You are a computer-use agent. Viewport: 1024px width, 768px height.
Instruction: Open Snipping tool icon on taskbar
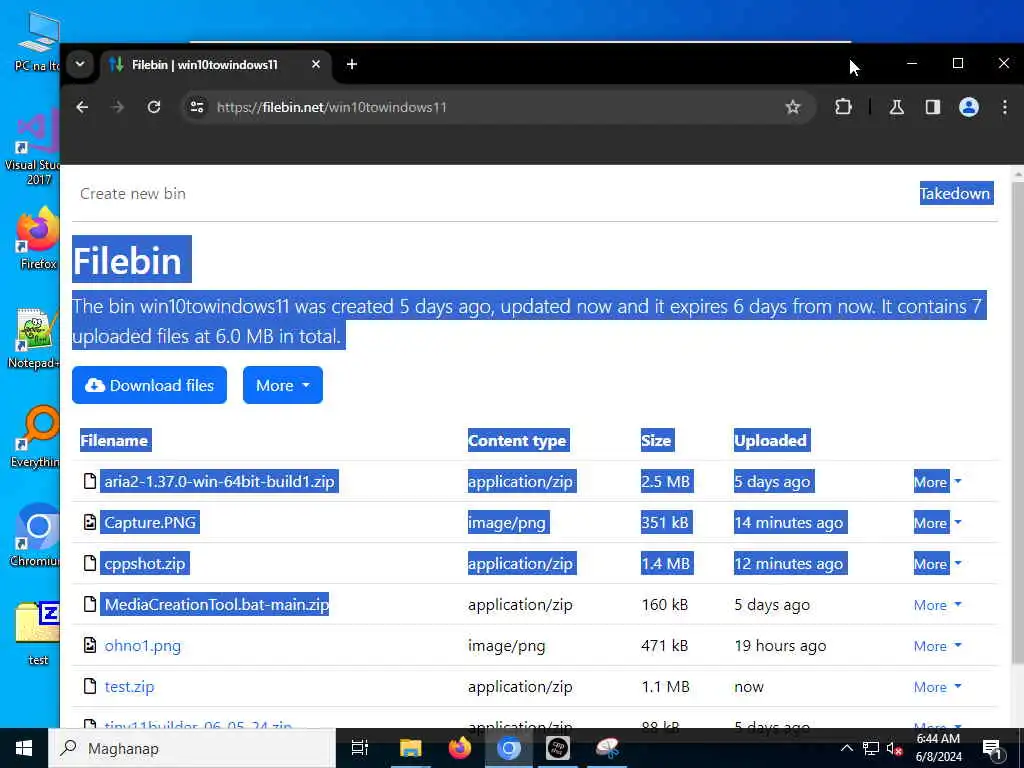click(x=607, y=748)
